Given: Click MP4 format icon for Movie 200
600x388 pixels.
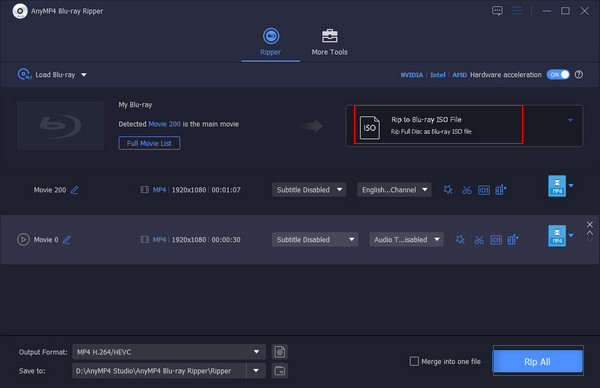Looking at the screenshot, I should (557, 186).
